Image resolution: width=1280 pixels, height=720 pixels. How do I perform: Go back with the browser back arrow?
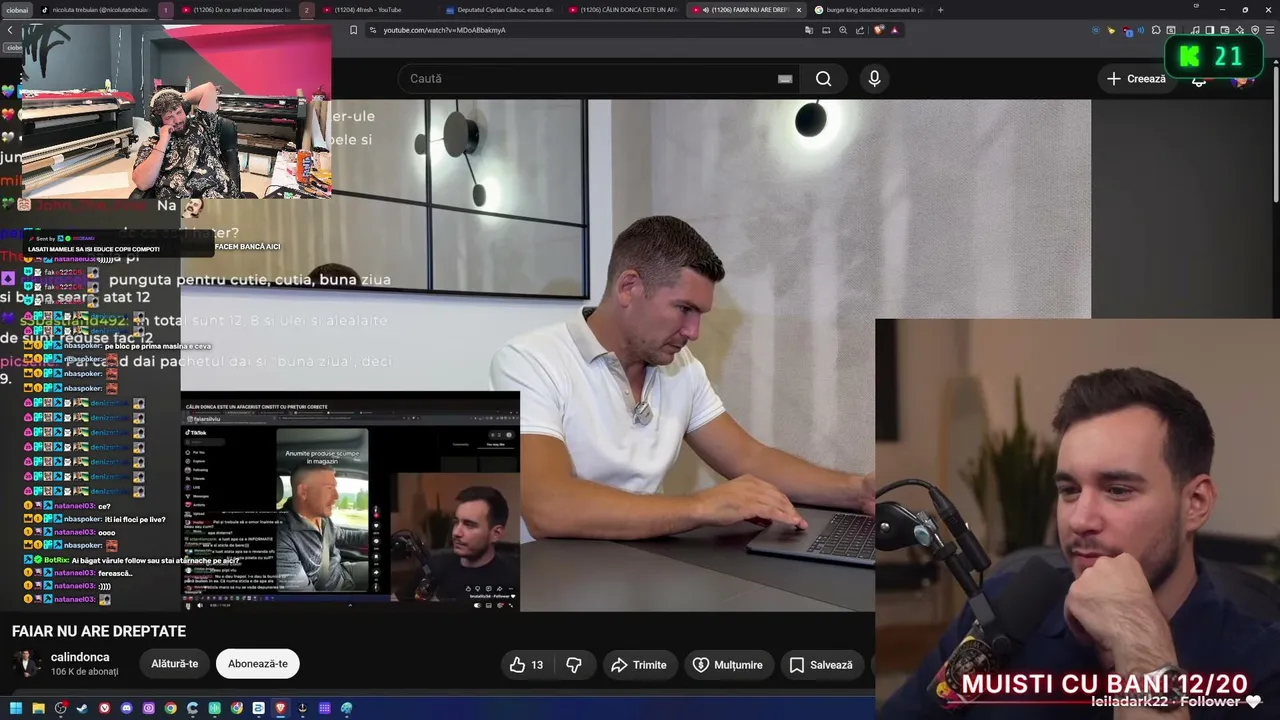click(10, 30)
